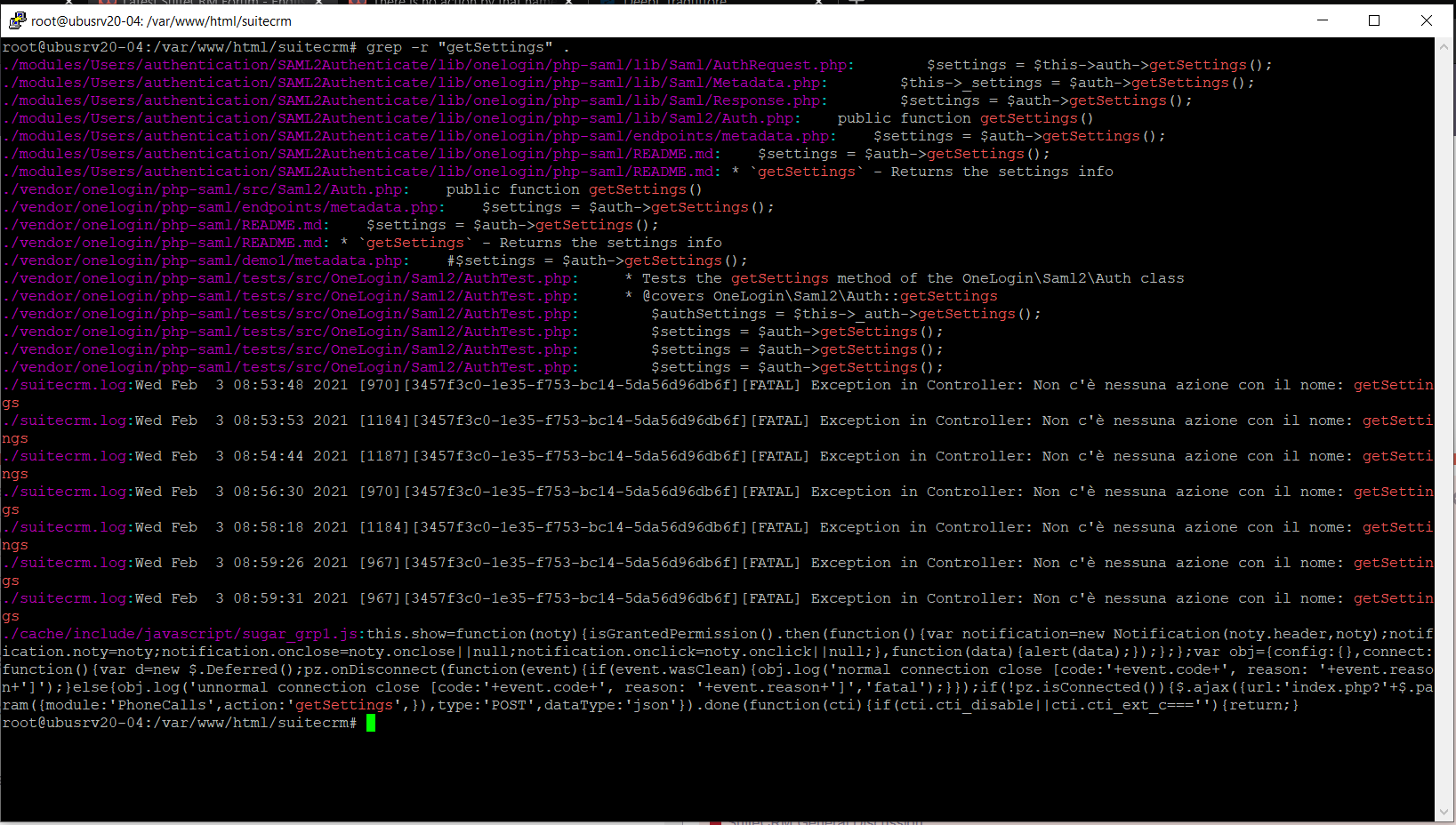Viewport: 1456px width, 825px height.
Task: Click '@covers OneLogin\Saml2\Auth::getSettings' line
Action: 811,296
